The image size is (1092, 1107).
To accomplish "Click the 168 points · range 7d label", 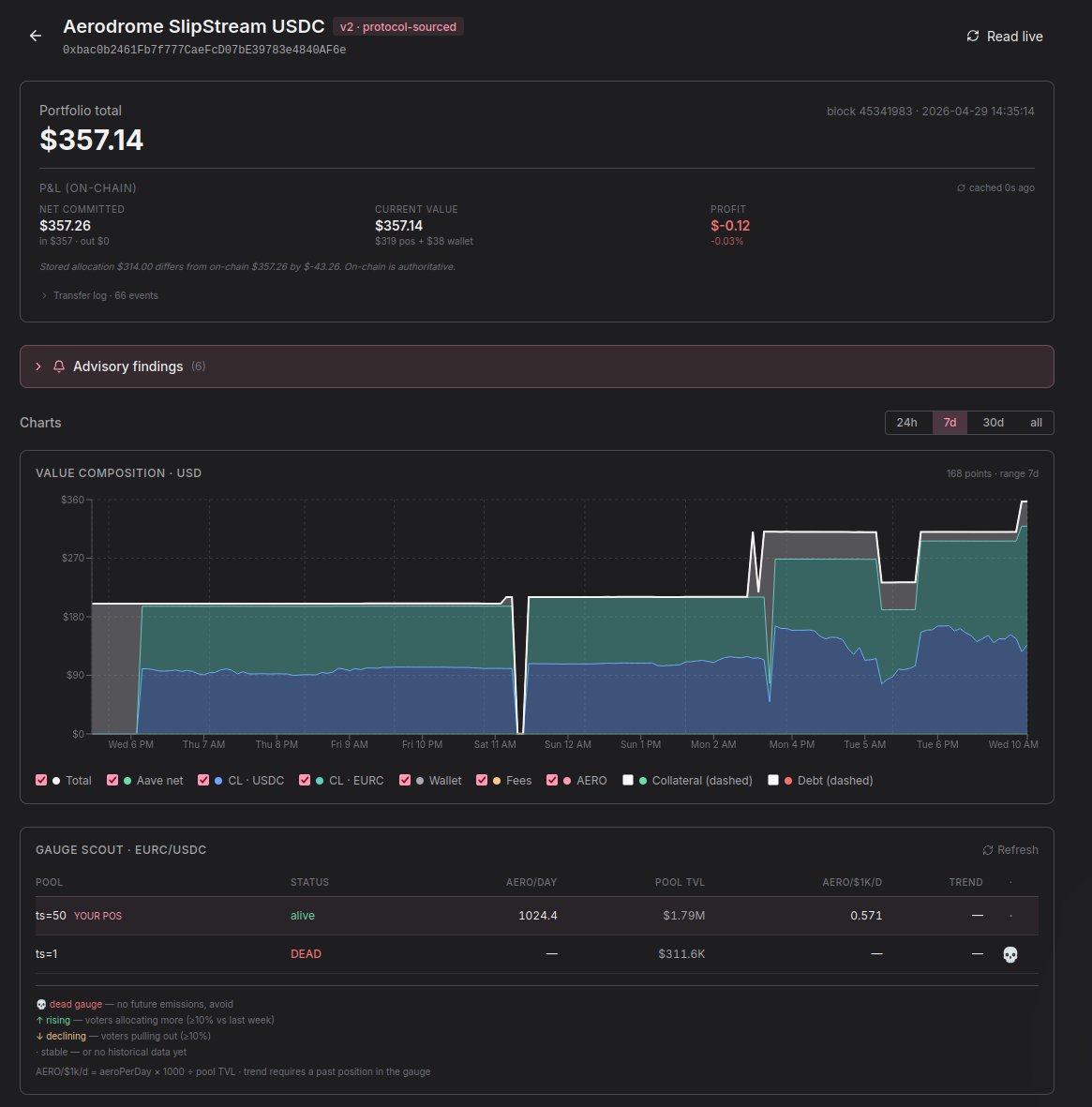I will click(993, 473).
